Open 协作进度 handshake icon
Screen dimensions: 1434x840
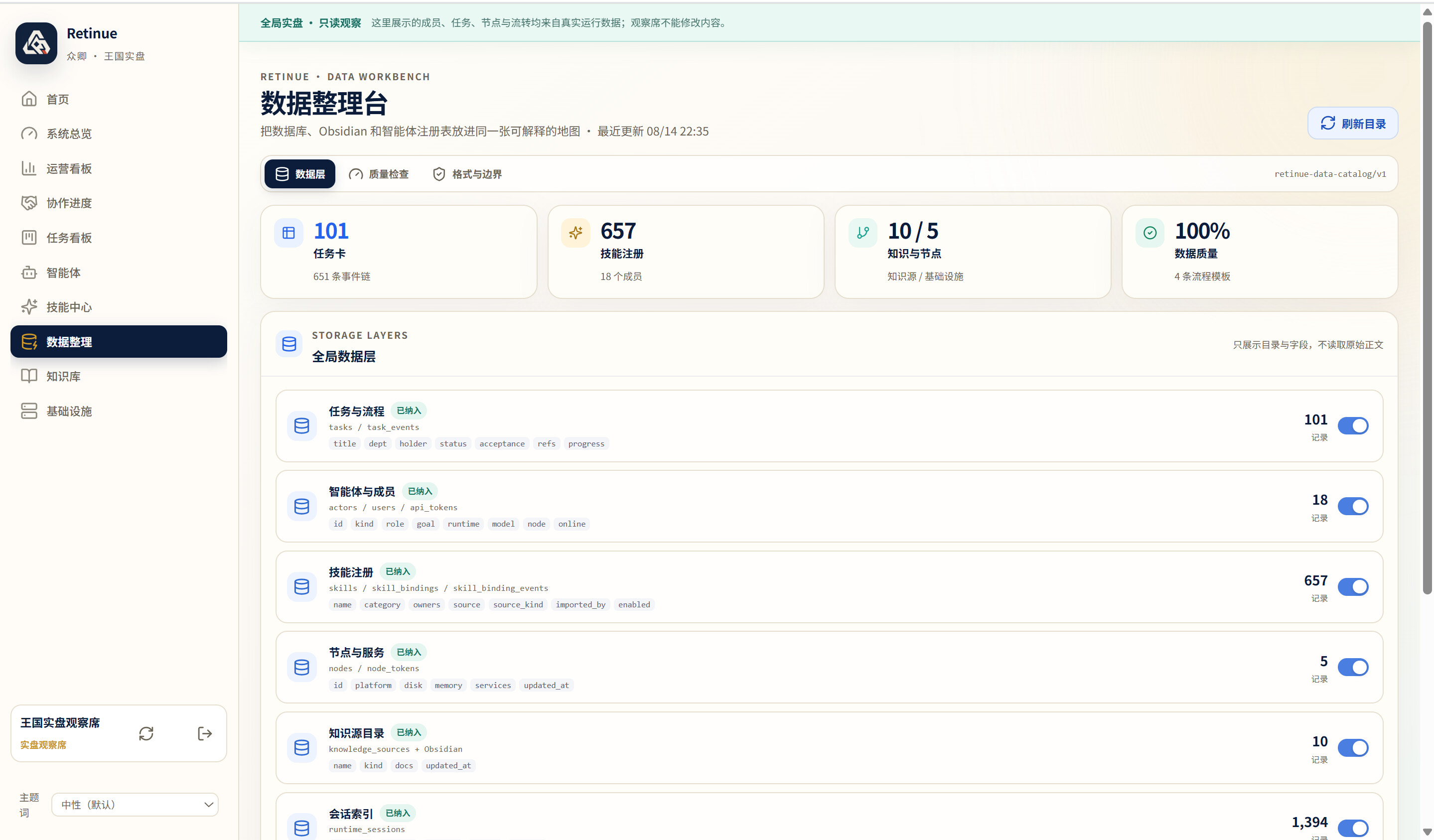pos(29,203)
